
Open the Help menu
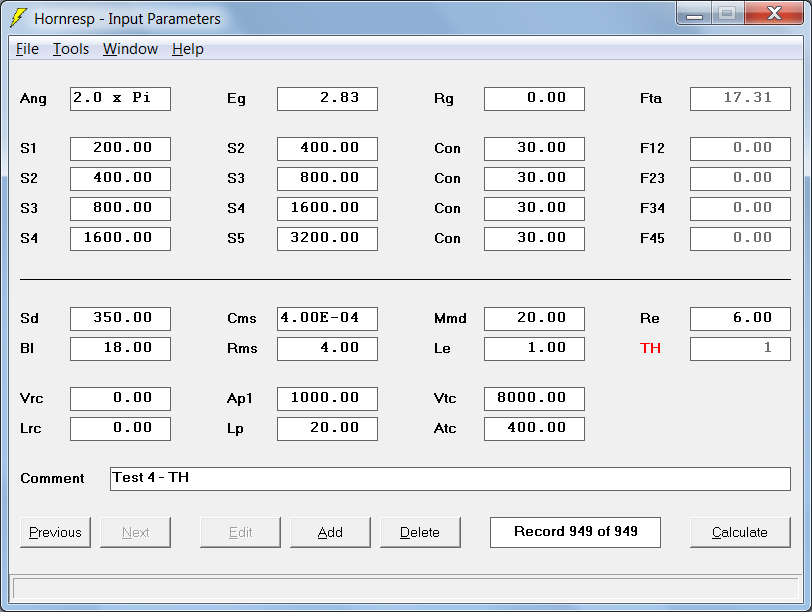(187, 49)
